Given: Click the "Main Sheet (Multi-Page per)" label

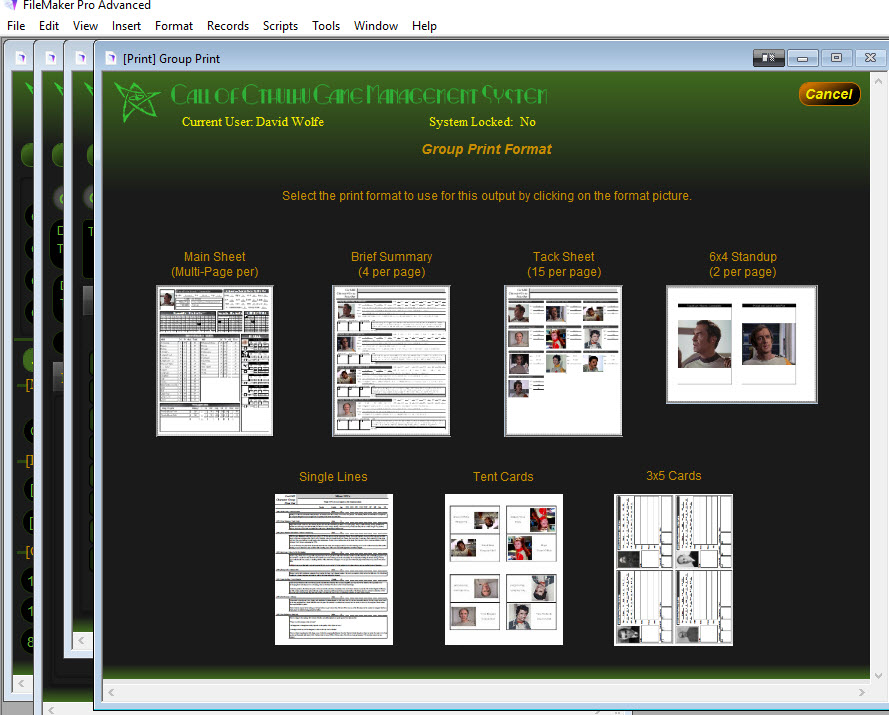Looking at the screenshot, I should pos(215,264).
